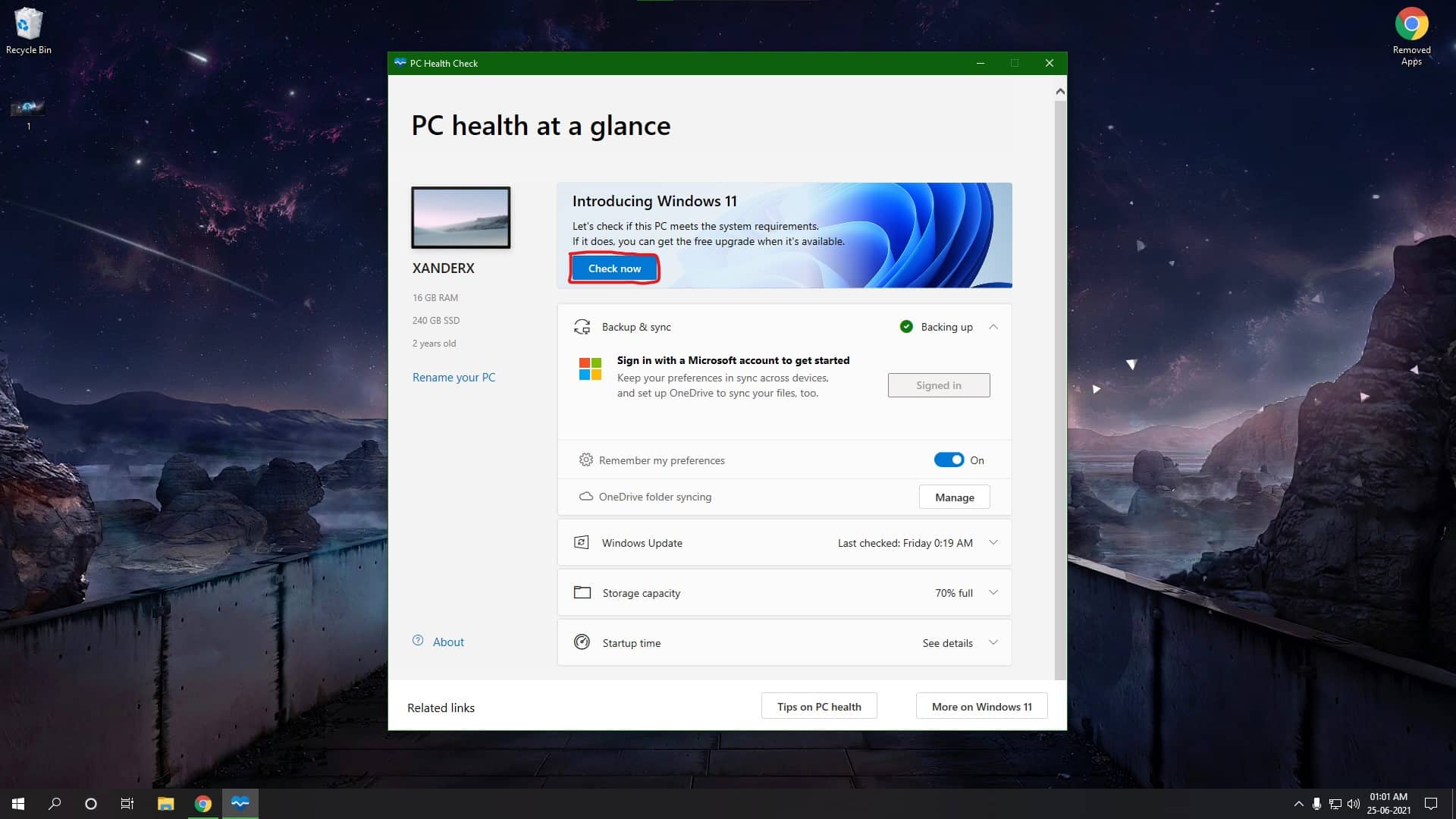Collapse the Backup & sync section chevron
The width and height of the screenshot is (1456, 819).
(x=993, y=327)
